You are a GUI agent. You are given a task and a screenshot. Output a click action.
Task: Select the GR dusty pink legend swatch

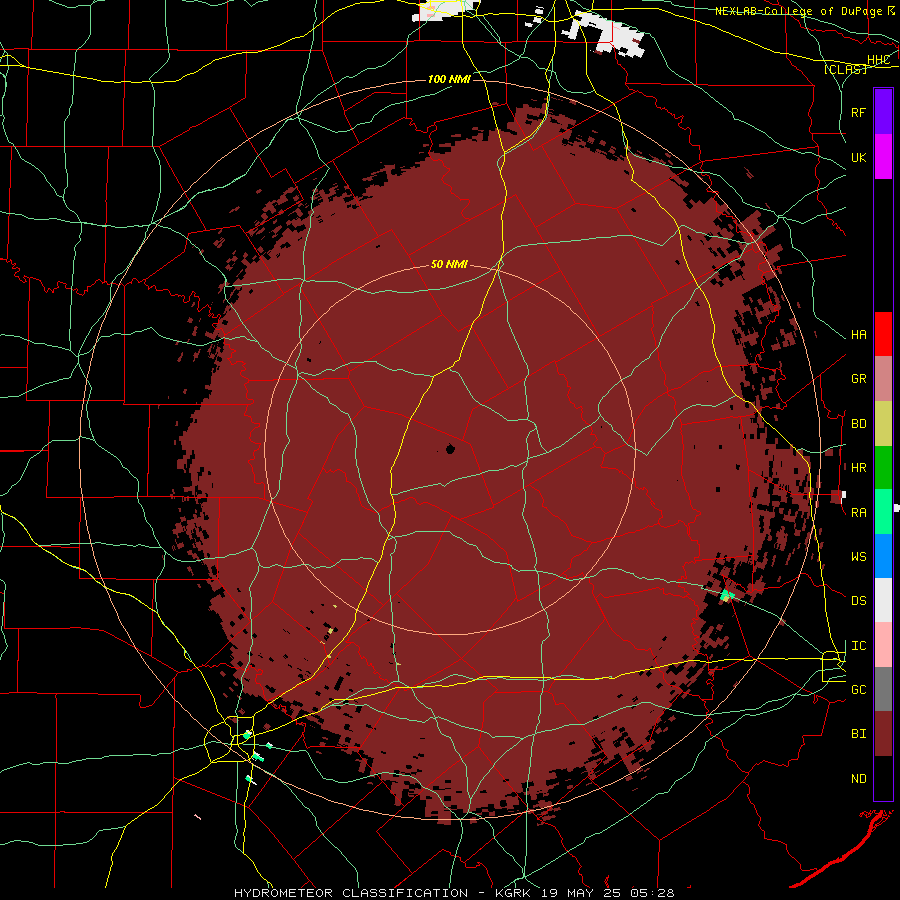click(x=883, y=378)
